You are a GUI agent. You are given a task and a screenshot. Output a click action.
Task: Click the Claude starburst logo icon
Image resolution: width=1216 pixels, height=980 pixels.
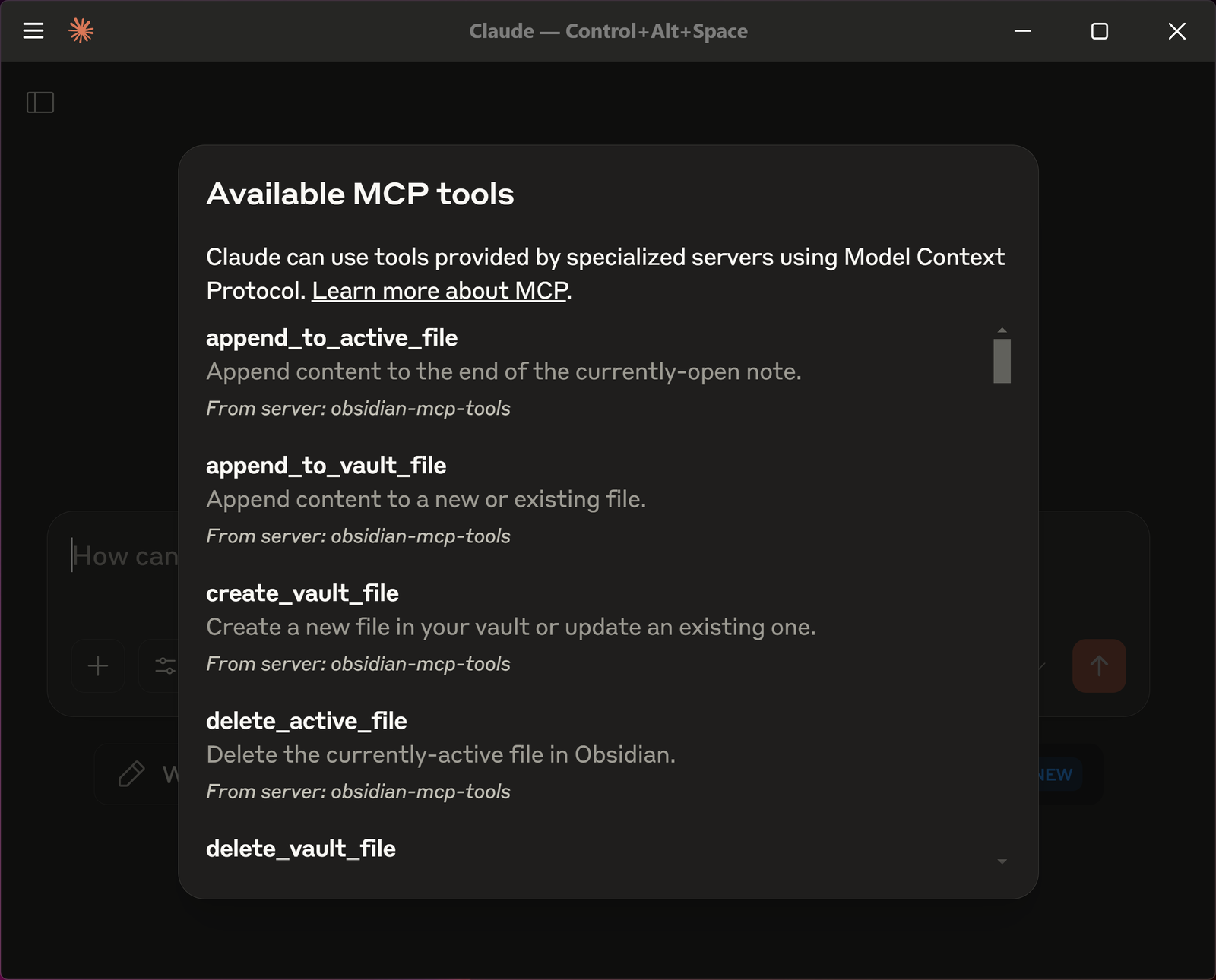click(x=81, y=30)
